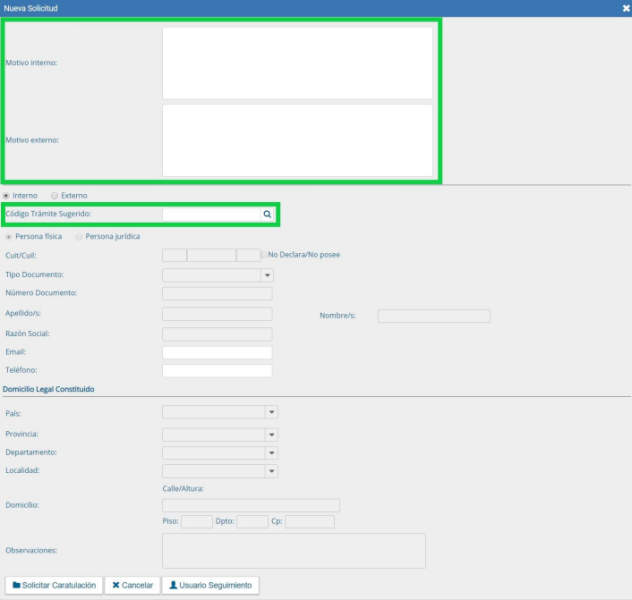The height and width of the screenshot is (600, 632).
Task: Open the Provincia dropdown
Action: click(x=271, y=435)
